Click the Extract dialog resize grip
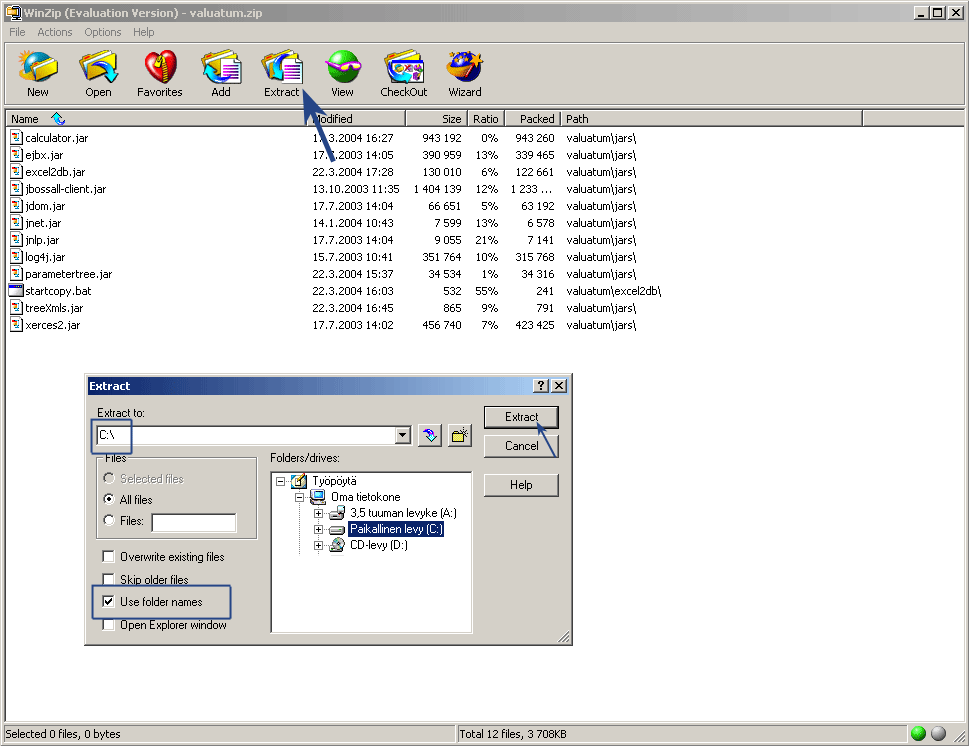This screenshot has height=746, width=969. (x=564, y=637)
